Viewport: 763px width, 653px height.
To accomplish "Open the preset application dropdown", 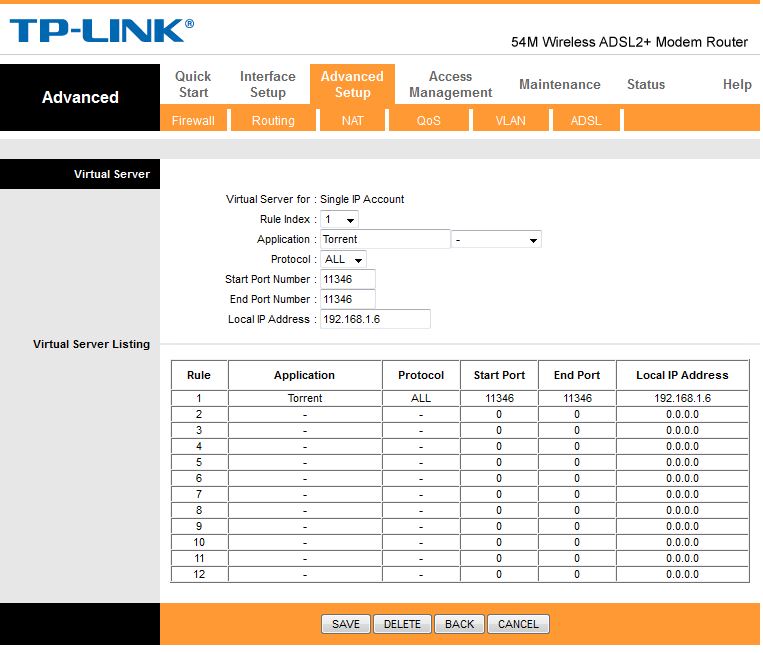I will 496,239.
